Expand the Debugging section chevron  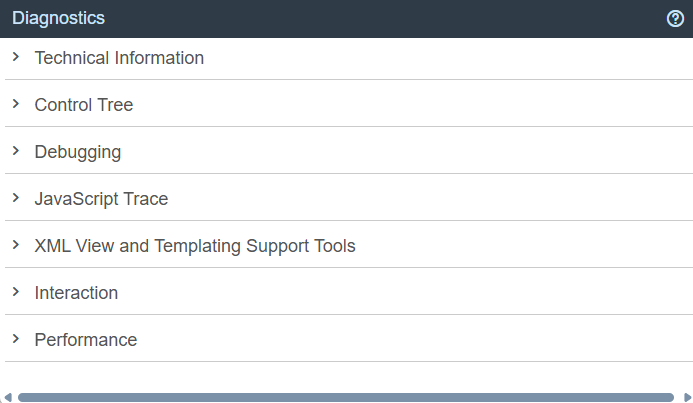(16, 151)
